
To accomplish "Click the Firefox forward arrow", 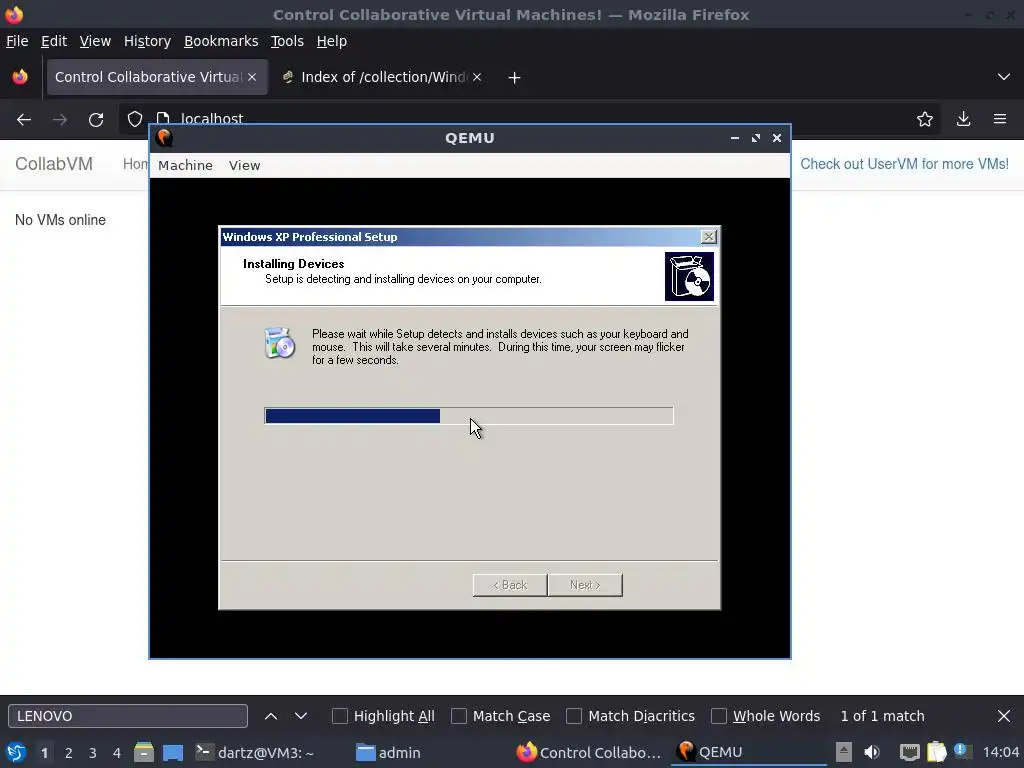I will pyautogui.click(x=59, y=120).
